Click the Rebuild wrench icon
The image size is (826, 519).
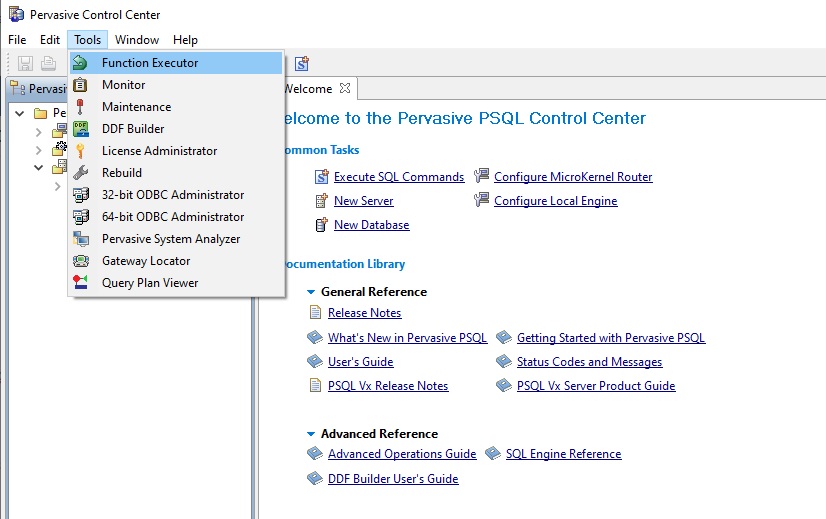click(x=81, y=173)
